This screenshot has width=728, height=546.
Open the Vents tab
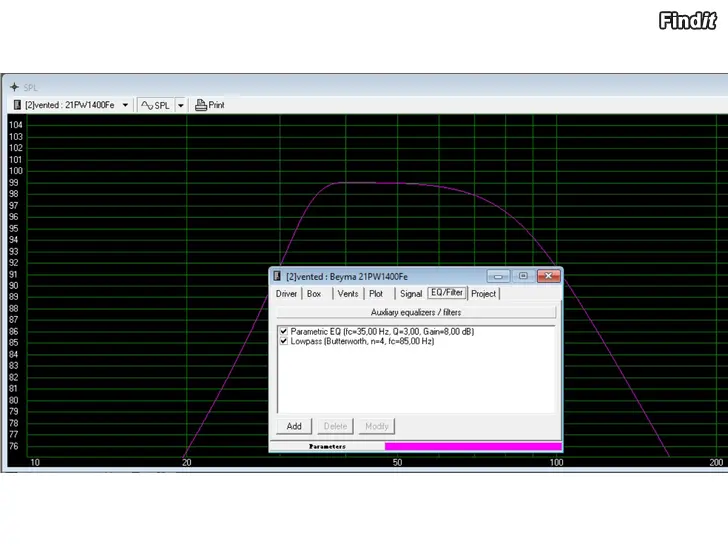[348, 294]
